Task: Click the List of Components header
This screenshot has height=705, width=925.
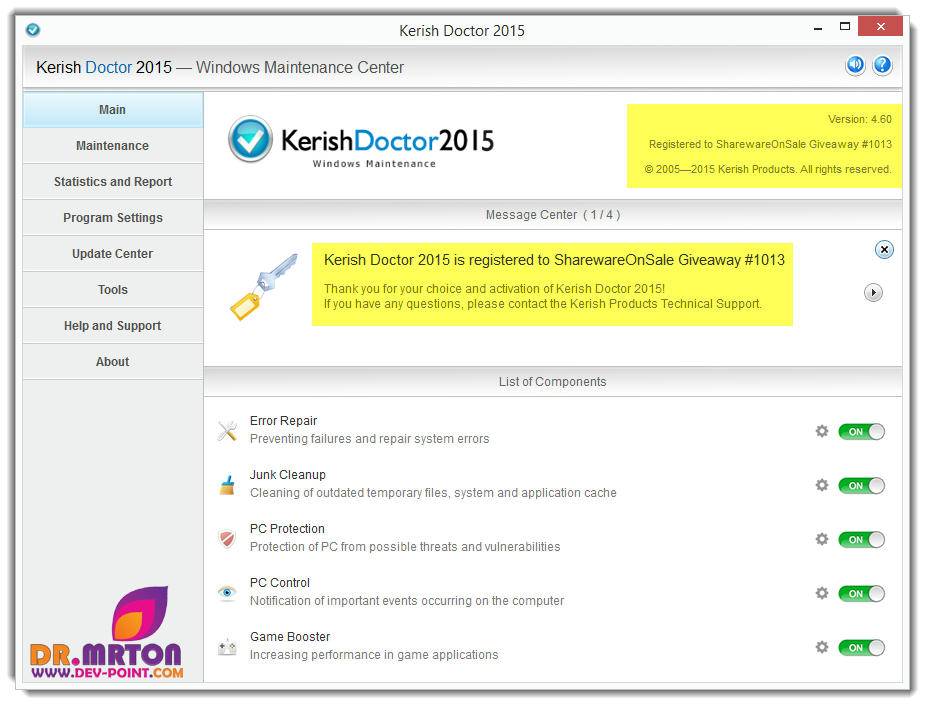Action: click(x=553, y=382)
